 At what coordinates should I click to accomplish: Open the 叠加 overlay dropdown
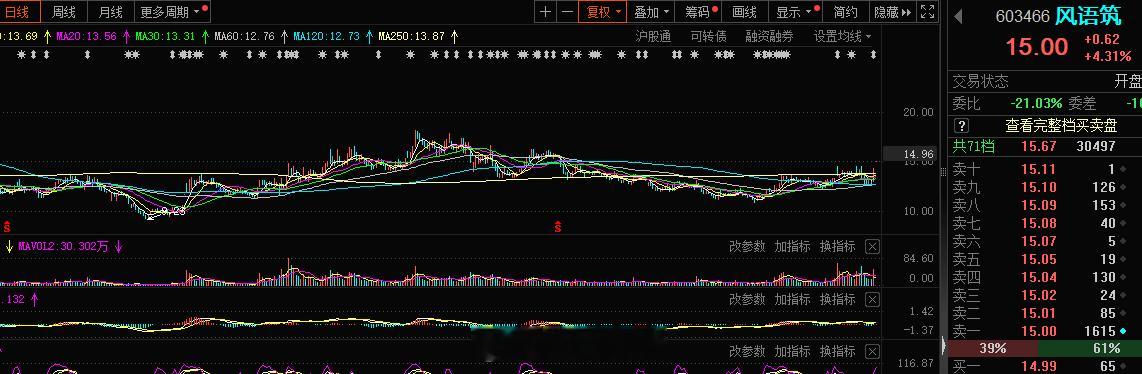point(651,12)
